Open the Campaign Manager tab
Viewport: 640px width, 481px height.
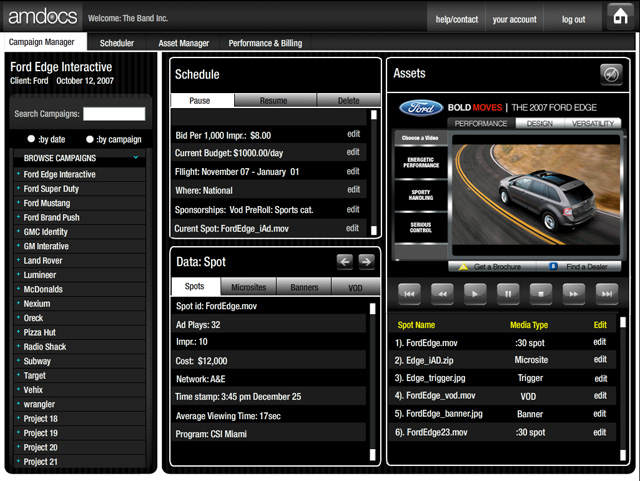pos(42,42)
